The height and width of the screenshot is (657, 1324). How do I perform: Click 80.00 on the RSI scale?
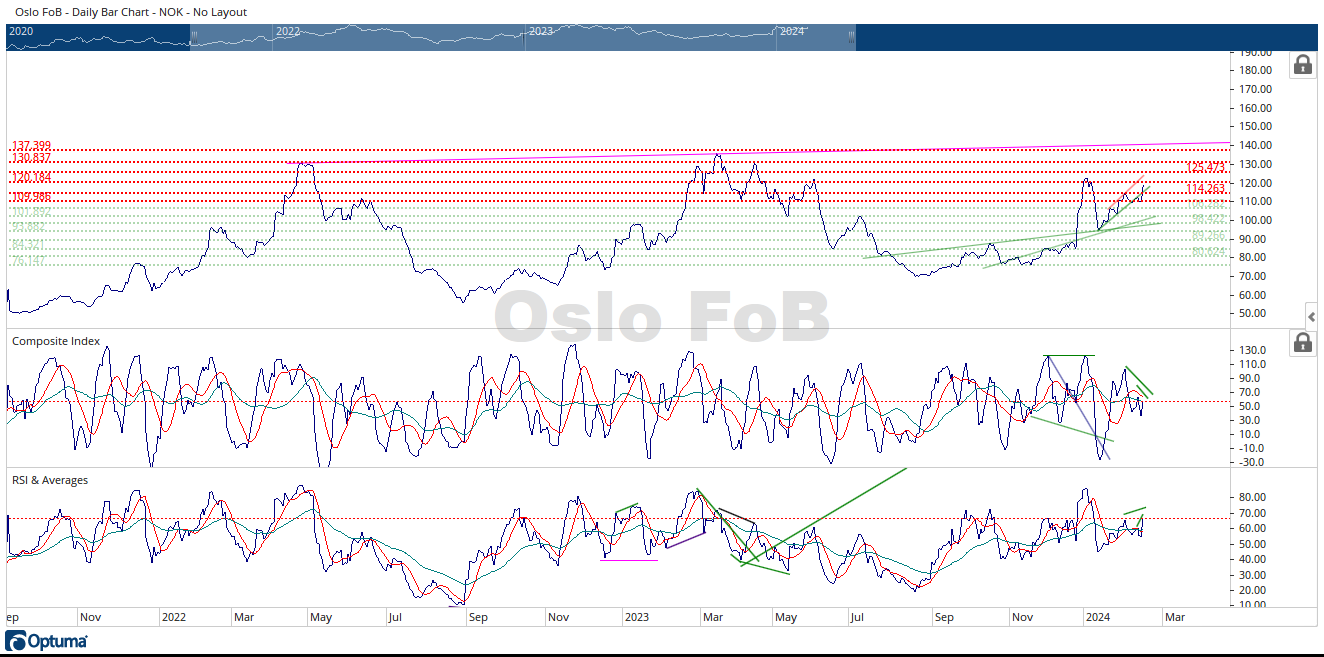coord(1255,497)
